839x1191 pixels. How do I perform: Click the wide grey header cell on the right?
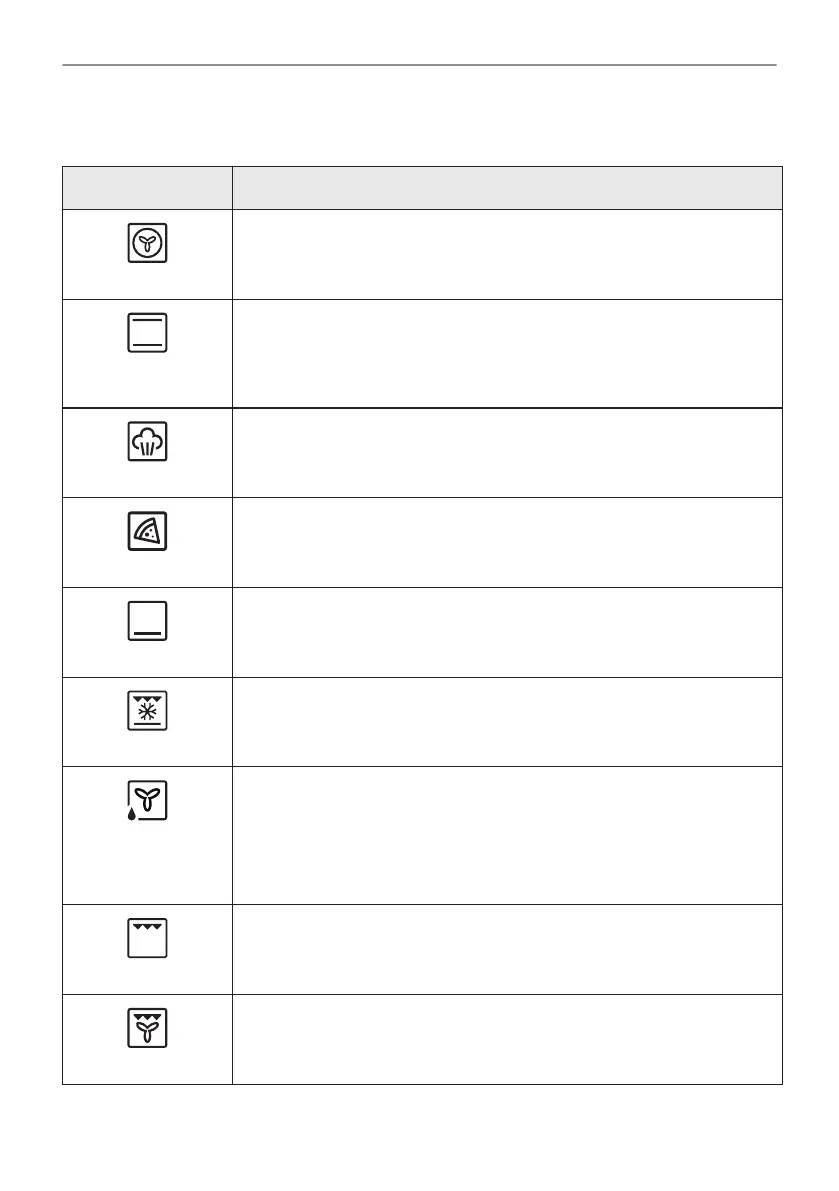coord(507,188)
